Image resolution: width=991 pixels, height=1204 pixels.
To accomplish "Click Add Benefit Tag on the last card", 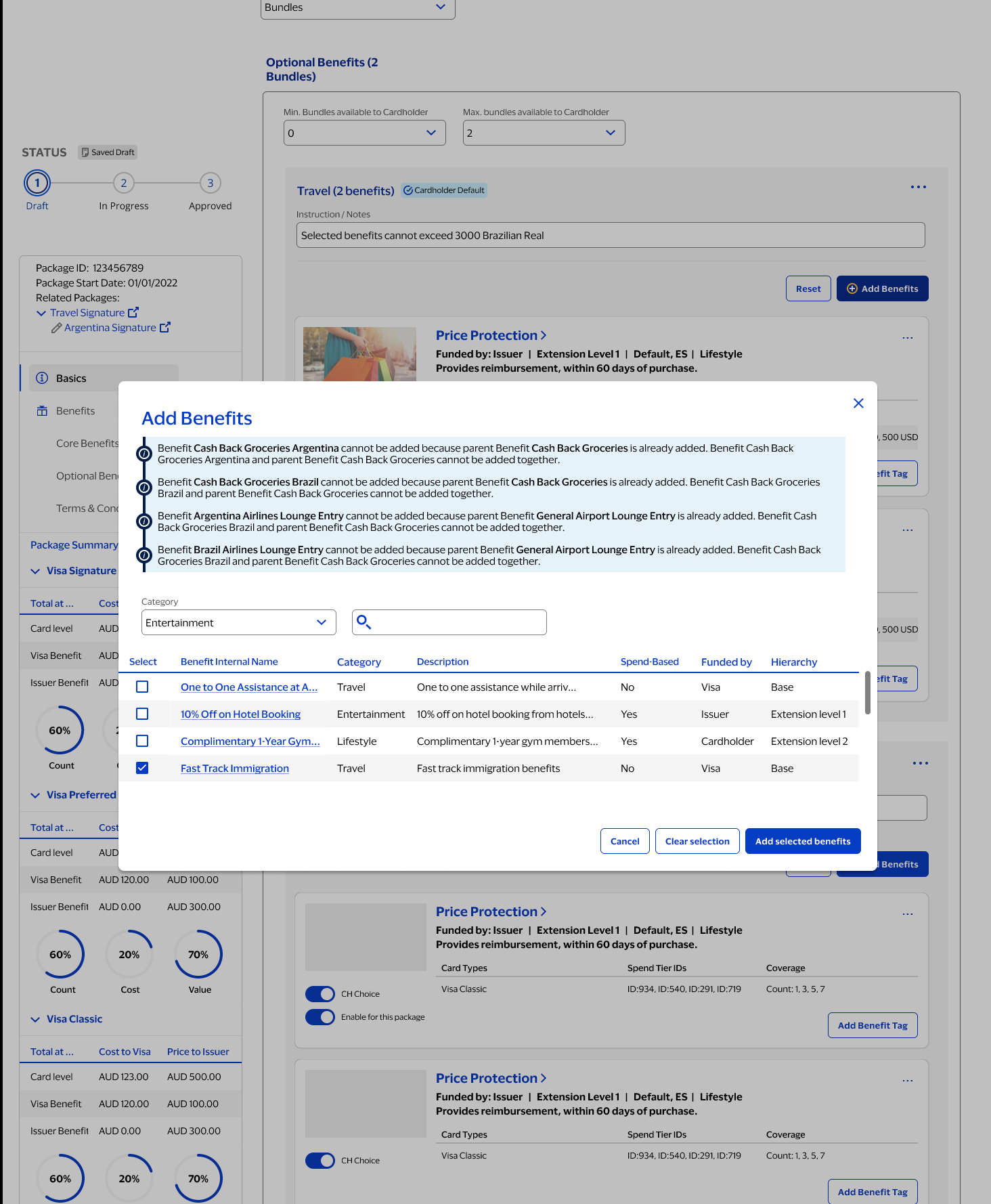I will click(873, 1191).
